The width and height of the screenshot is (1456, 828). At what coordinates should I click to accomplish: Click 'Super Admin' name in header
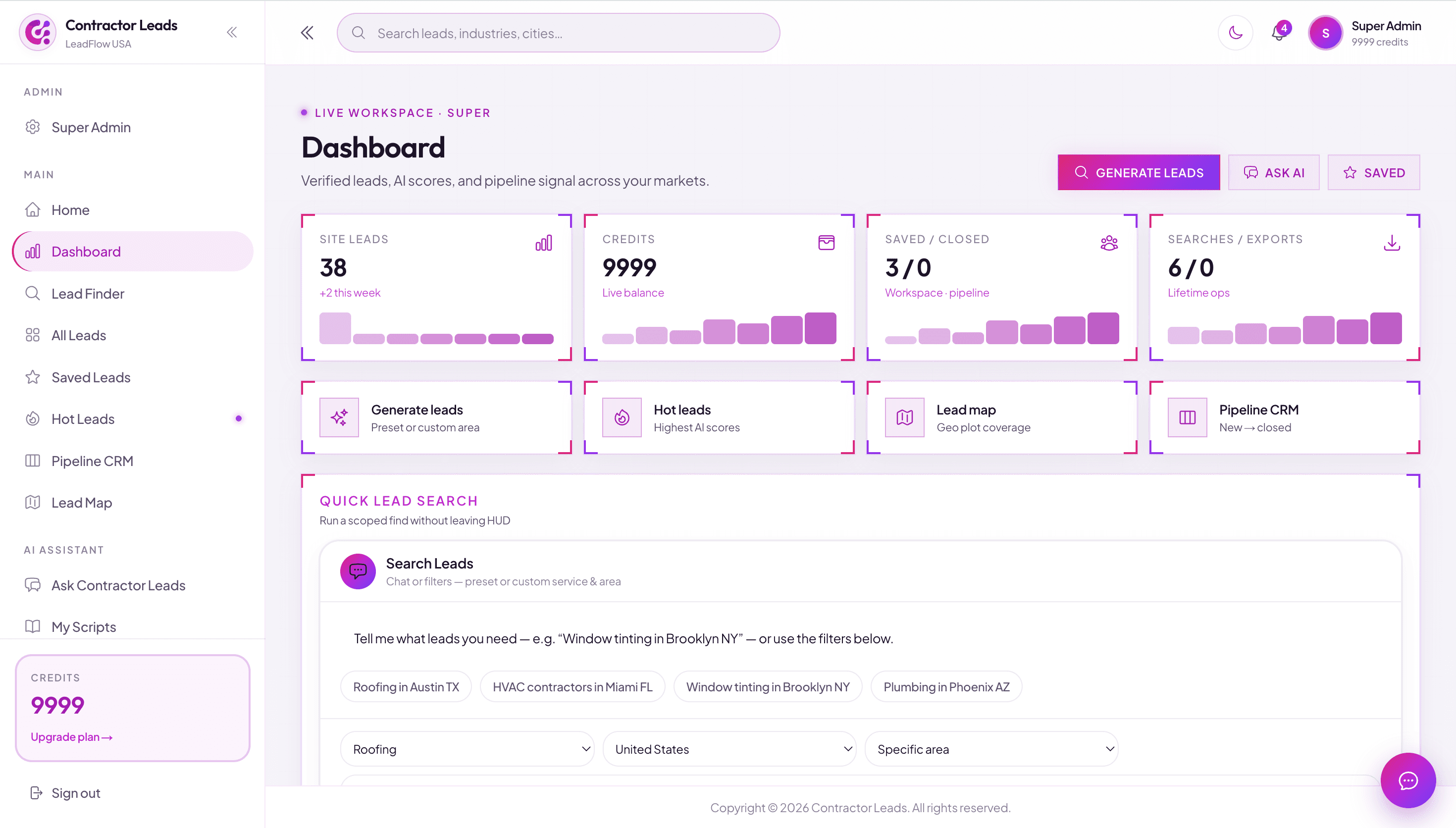pyautogui.click(x=1386, y=26)
